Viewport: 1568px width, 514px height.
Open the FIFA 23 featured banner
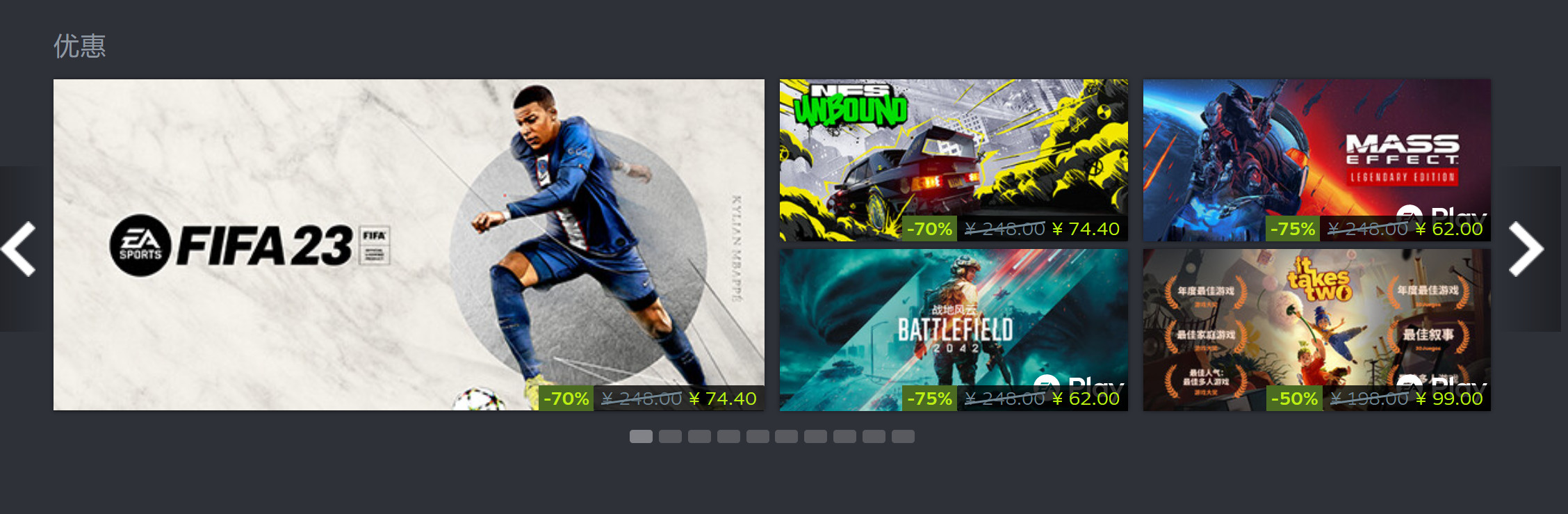[x=409, y=244]
